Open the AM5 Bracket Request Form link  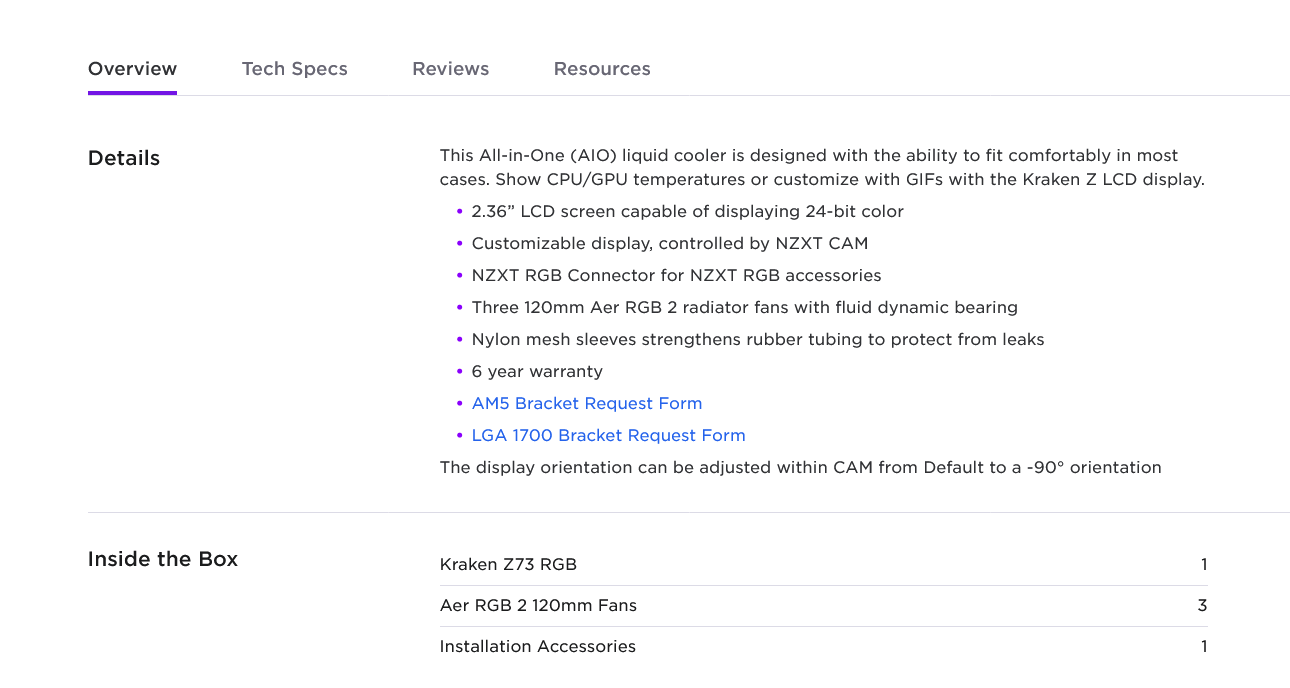[586, 403]
